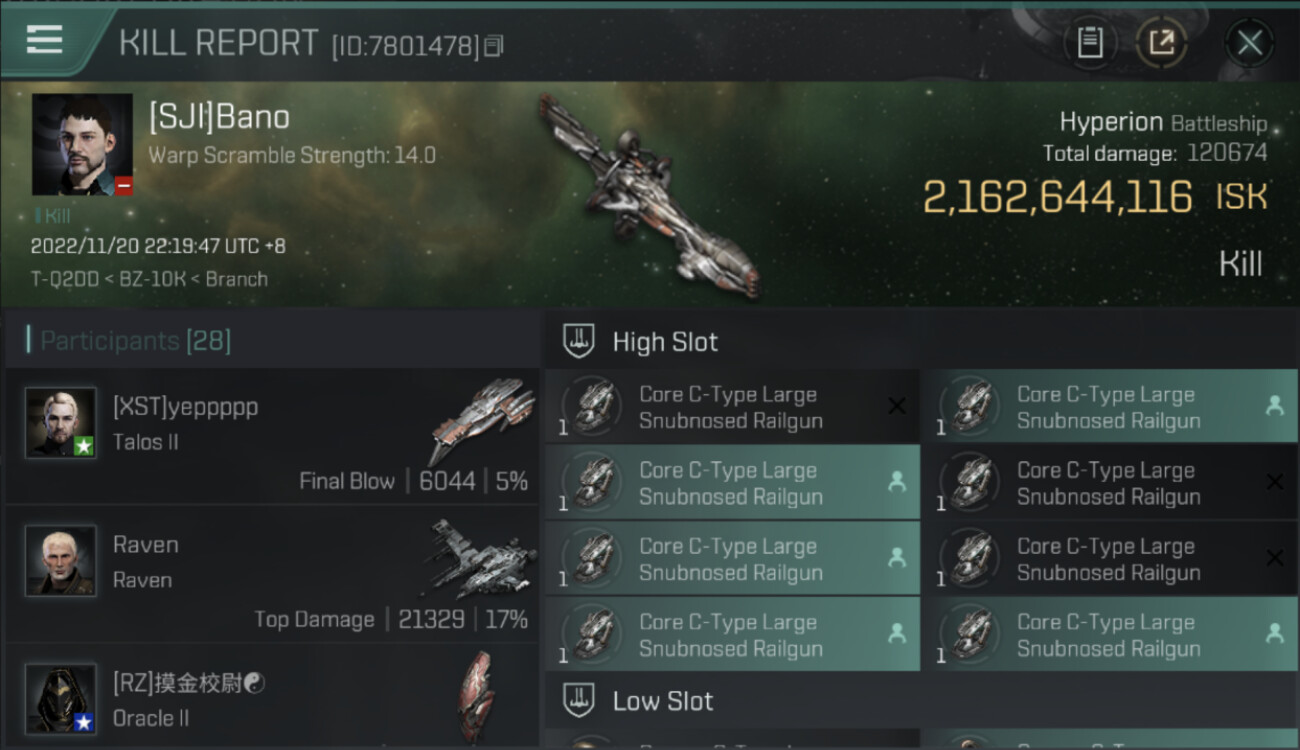The height and width of the screenshot is (750, 1300).
Task: Open the hamburger menu icon
Action: tap(44, 39)
